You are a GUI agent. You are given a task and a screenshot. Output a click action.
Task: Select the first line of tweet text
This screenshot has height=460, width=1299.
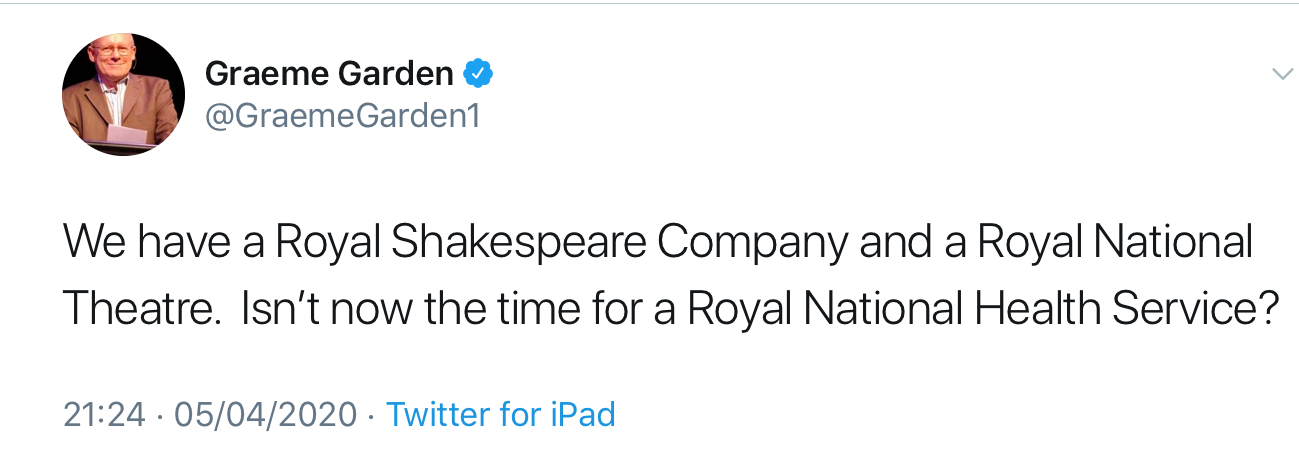coord(659,245)
